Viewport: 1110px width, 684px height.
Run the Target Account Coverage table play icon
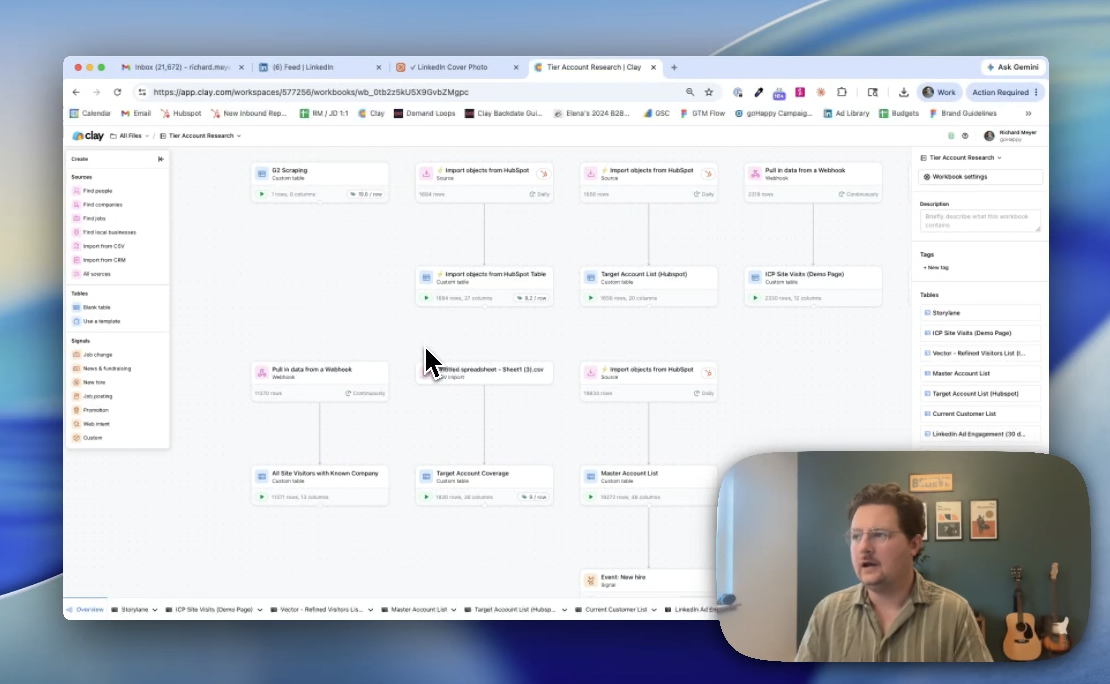coord(426,497)
